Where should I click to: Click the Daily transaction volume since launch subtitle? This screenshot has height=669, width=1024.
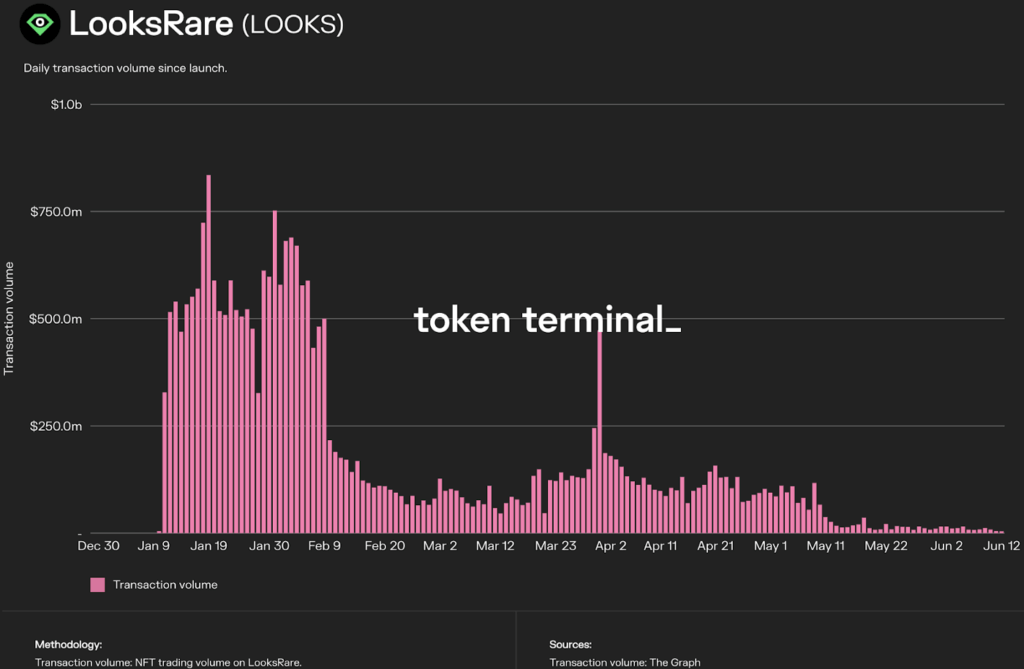tap(125, 69)
